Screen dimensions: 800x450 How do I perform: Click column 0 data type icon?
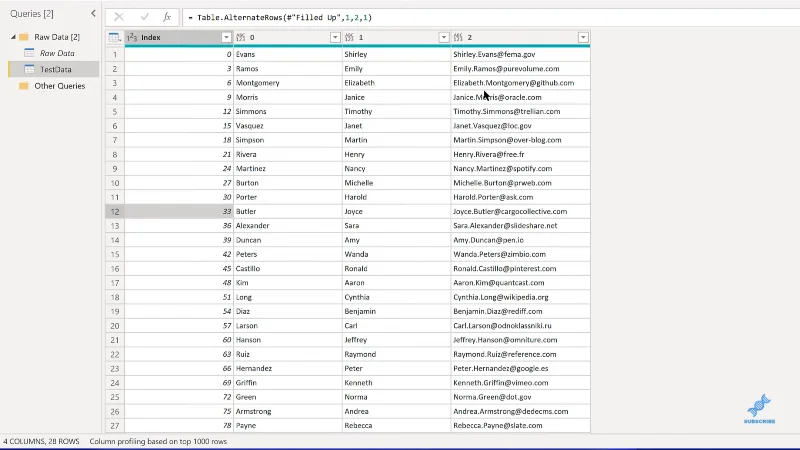[241, 37]
